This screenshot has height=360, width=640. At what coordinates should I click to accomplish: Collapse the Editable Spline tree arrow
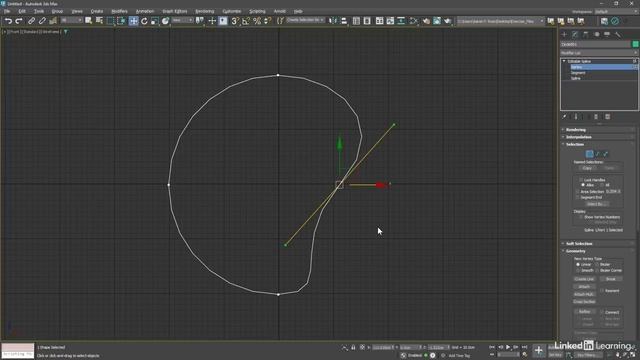[x=564, y=61]
